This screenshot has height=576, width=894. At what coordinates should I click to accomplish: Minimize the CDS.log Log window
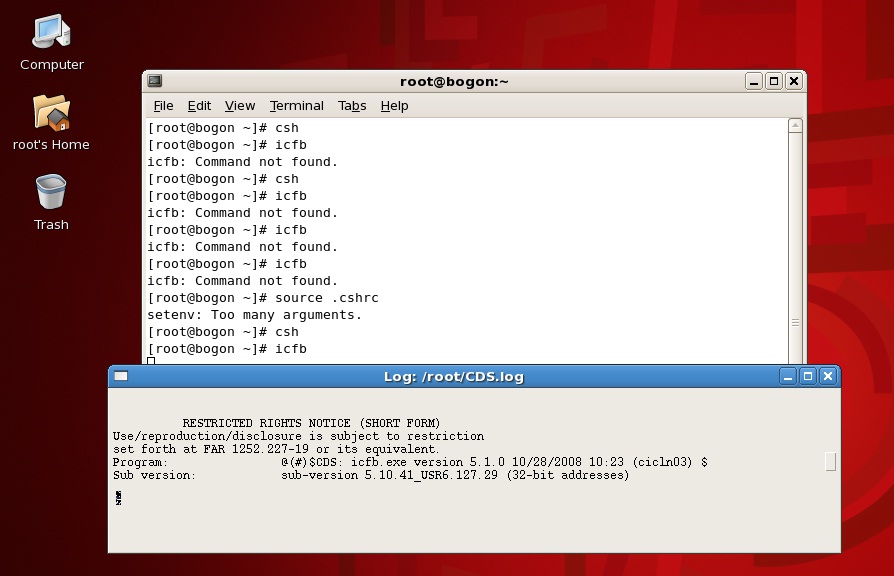pyautogui.click(x=788, y=376)
